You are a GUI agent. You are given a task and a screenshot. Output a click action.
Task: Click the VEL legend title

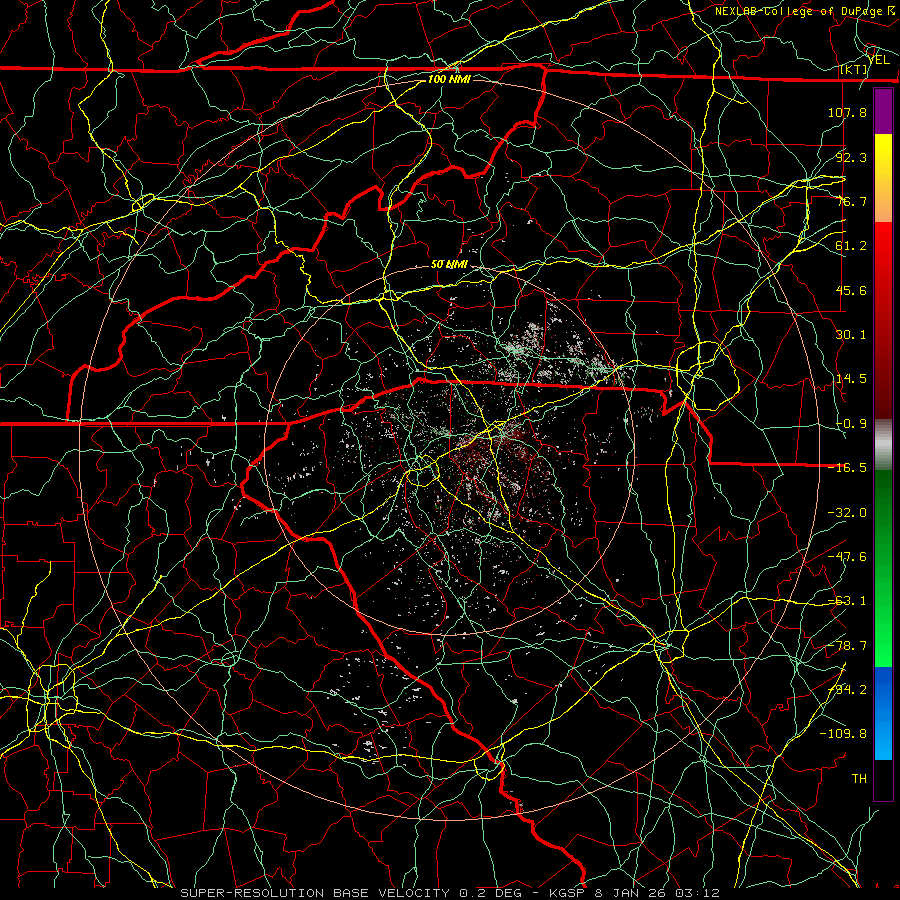tap(879, 59)
